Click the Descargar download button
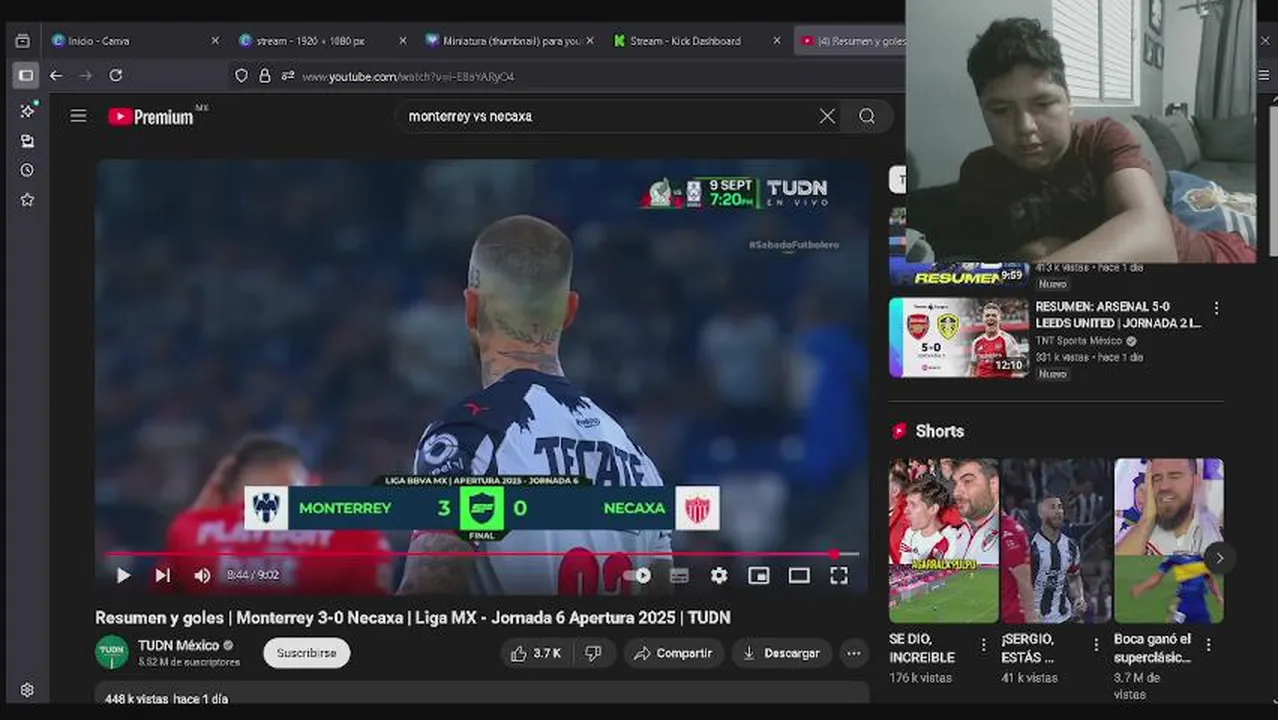The height and width of the screenshot is (720, 1278). click(781, 653)
